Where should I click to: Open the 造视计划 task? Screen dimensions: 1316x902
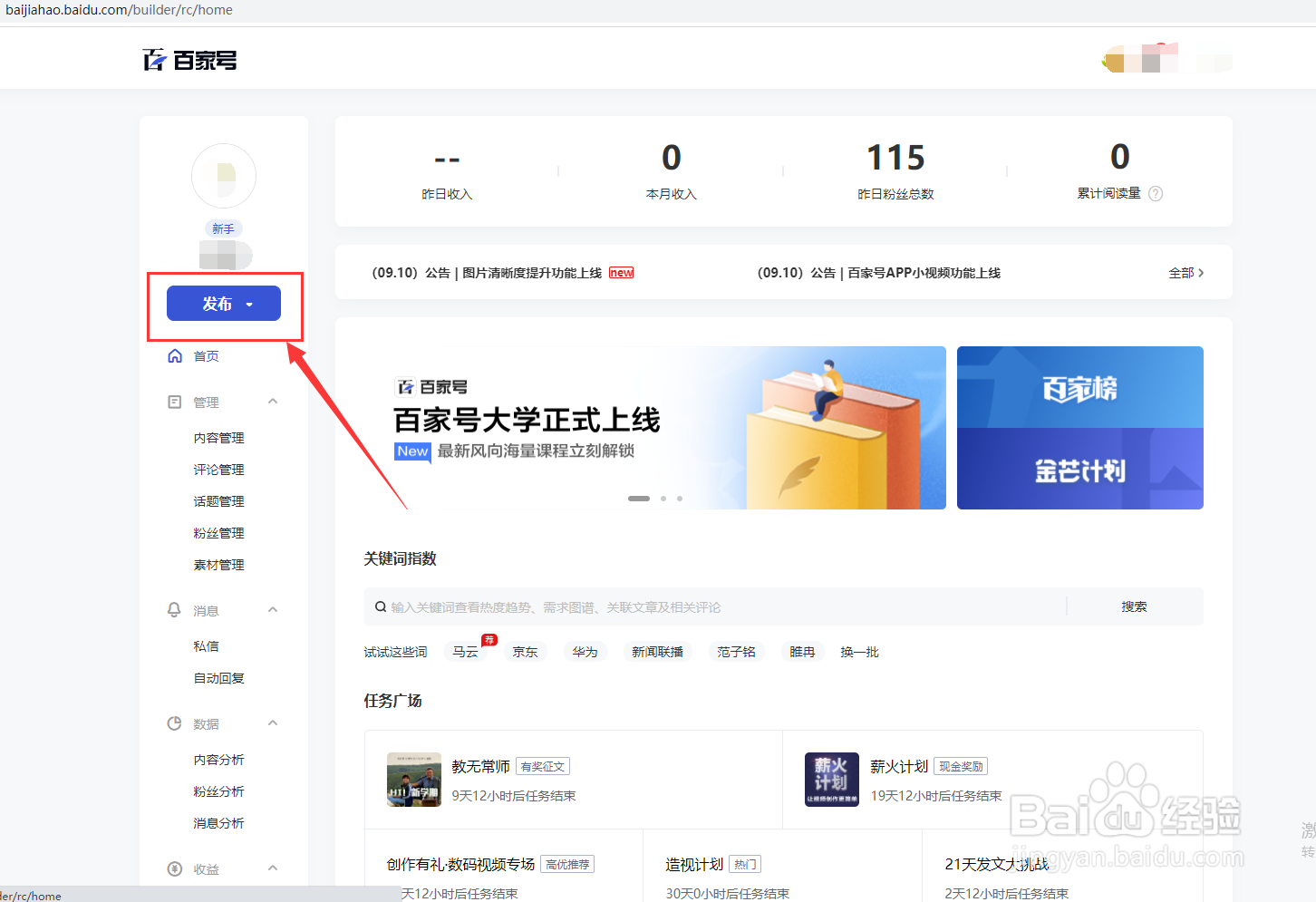point(695,865)
